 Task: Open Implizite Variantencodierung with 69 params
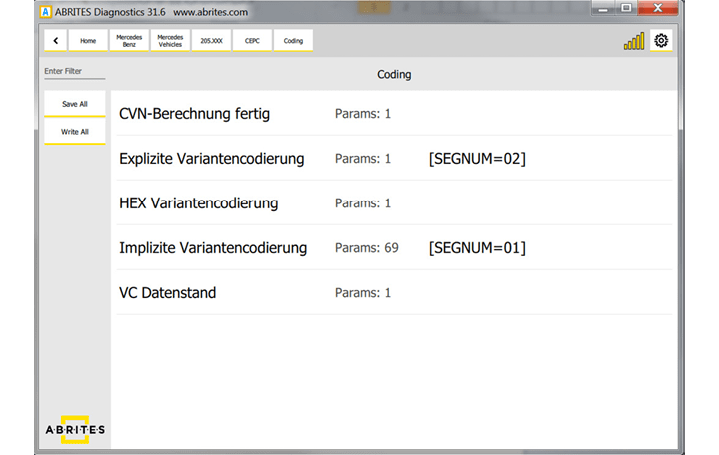(213, 248)
